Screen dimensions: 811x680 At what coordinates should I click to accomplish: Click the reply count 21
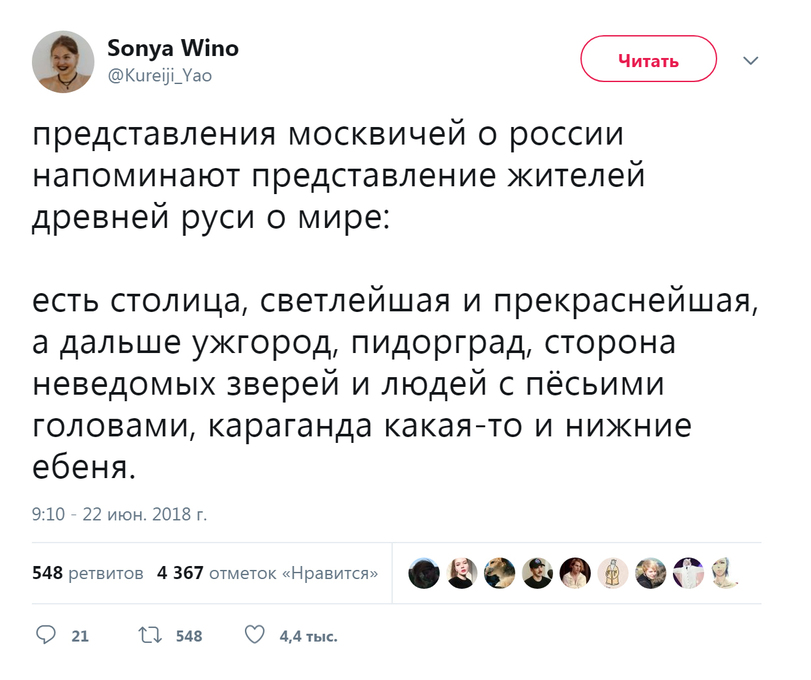click(80, 636)
